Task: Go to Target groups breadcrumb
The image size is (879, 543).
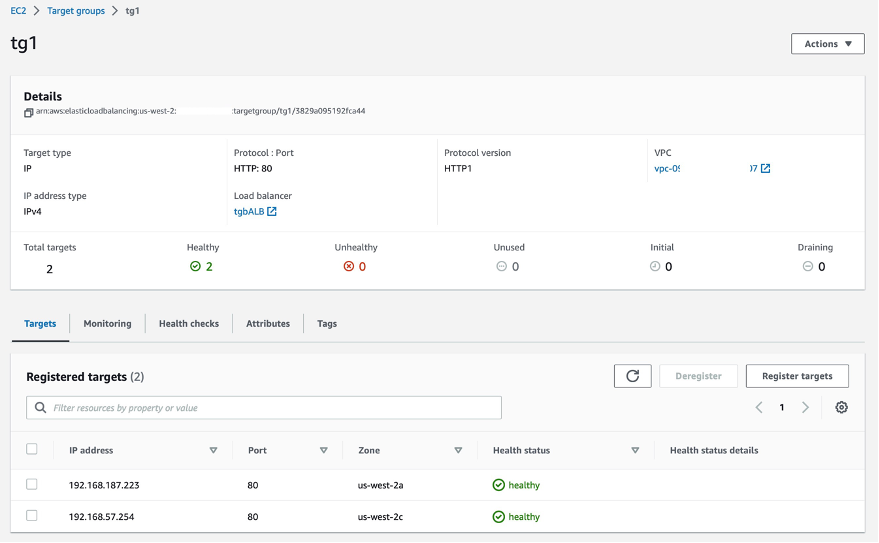Action: pos(76,11)
